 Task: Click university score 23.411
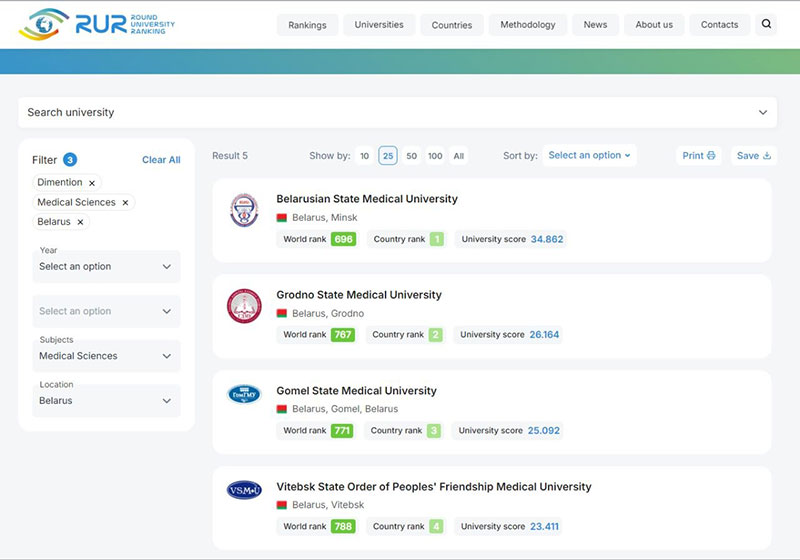pos(544,526)
